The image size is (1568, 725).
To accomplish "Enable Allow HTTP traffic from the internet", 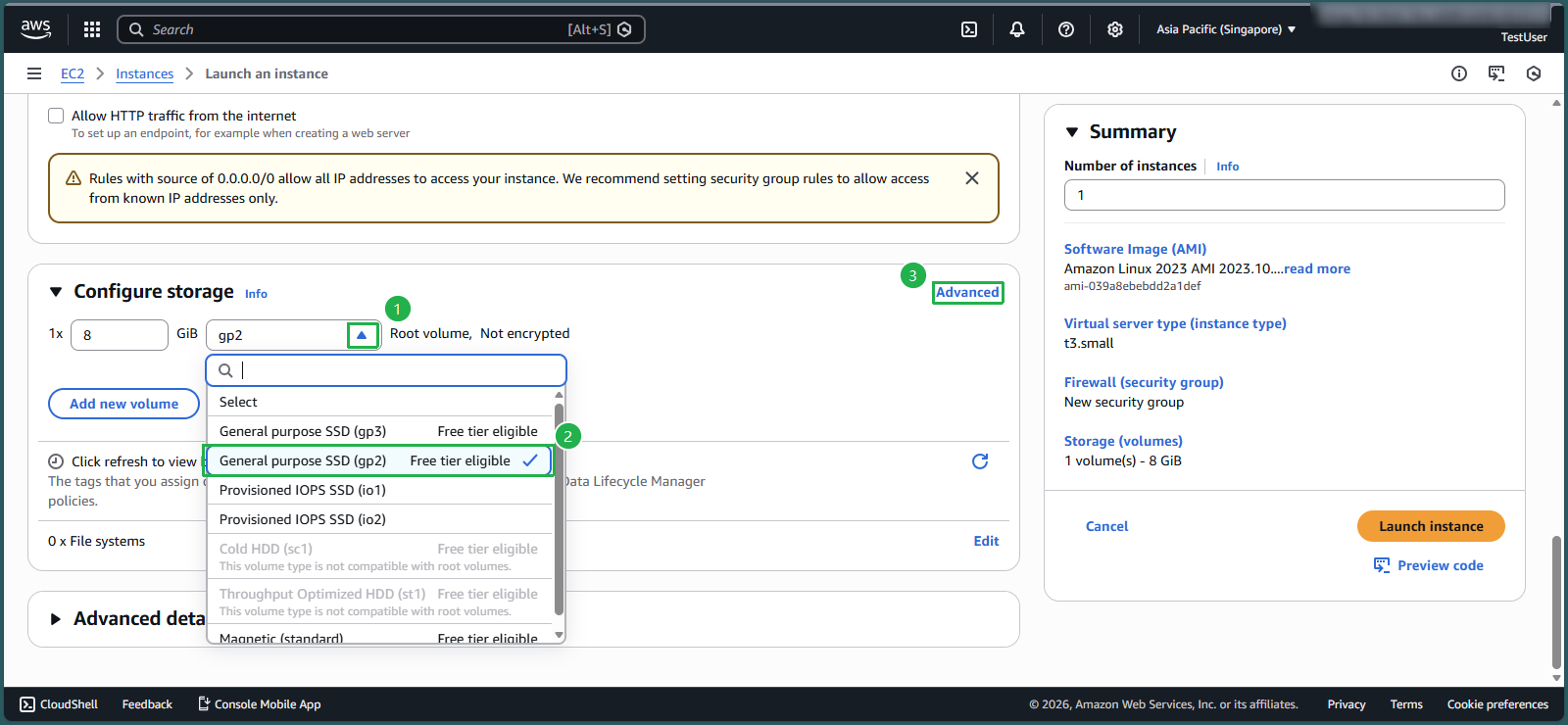I will click(57, 116).
